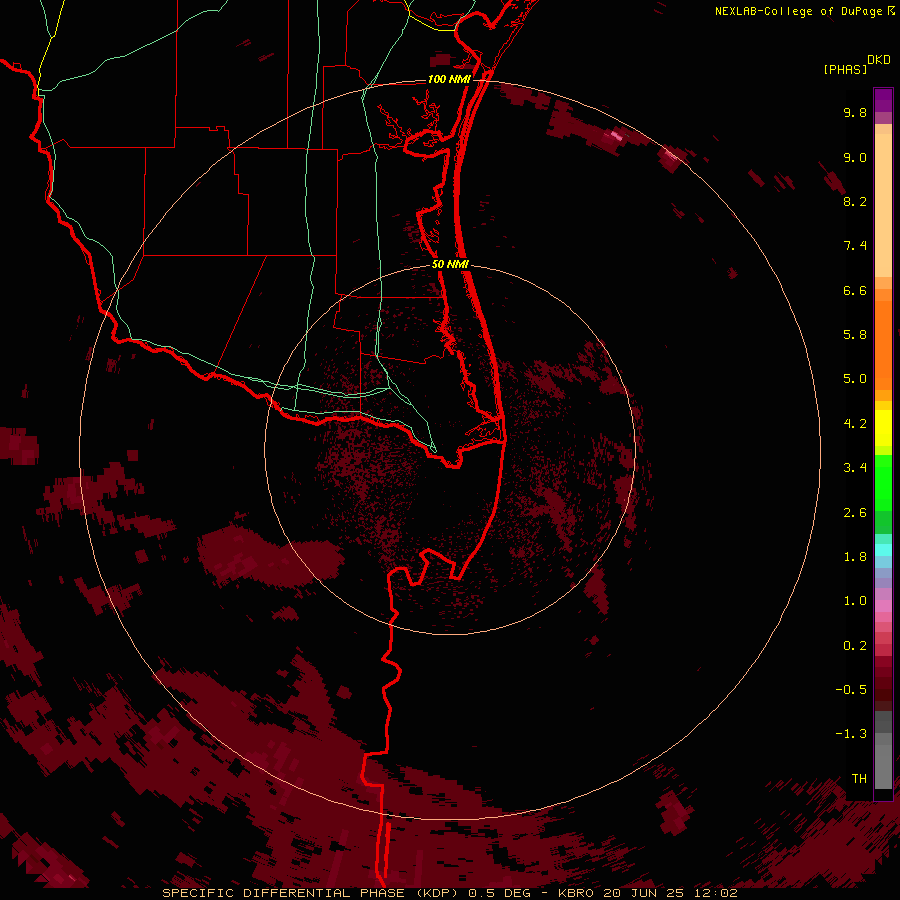Click the yellow color bar segment

[x=883, y=428]
